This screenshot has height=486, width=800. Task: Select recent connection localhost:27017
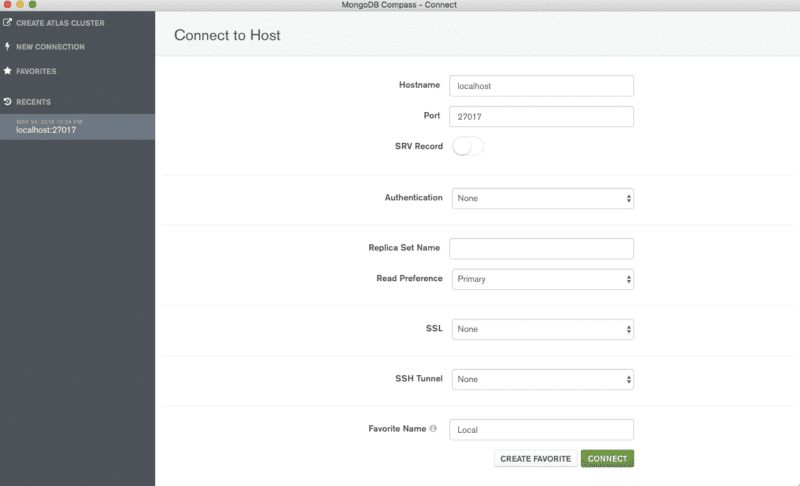click(x=78, y=126)
